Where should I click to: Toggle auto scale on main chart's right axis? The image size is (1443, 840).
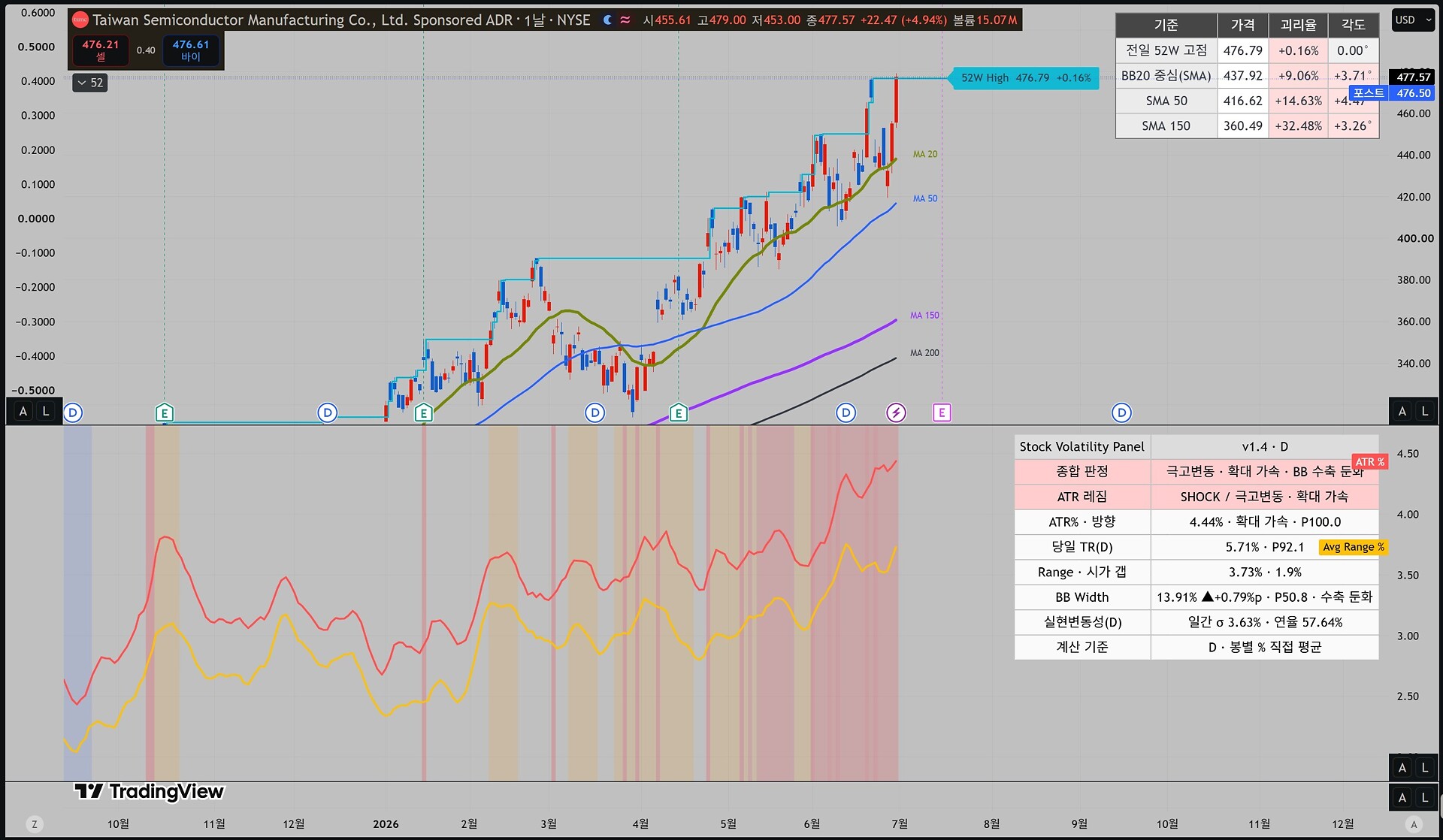(1402, 411)
